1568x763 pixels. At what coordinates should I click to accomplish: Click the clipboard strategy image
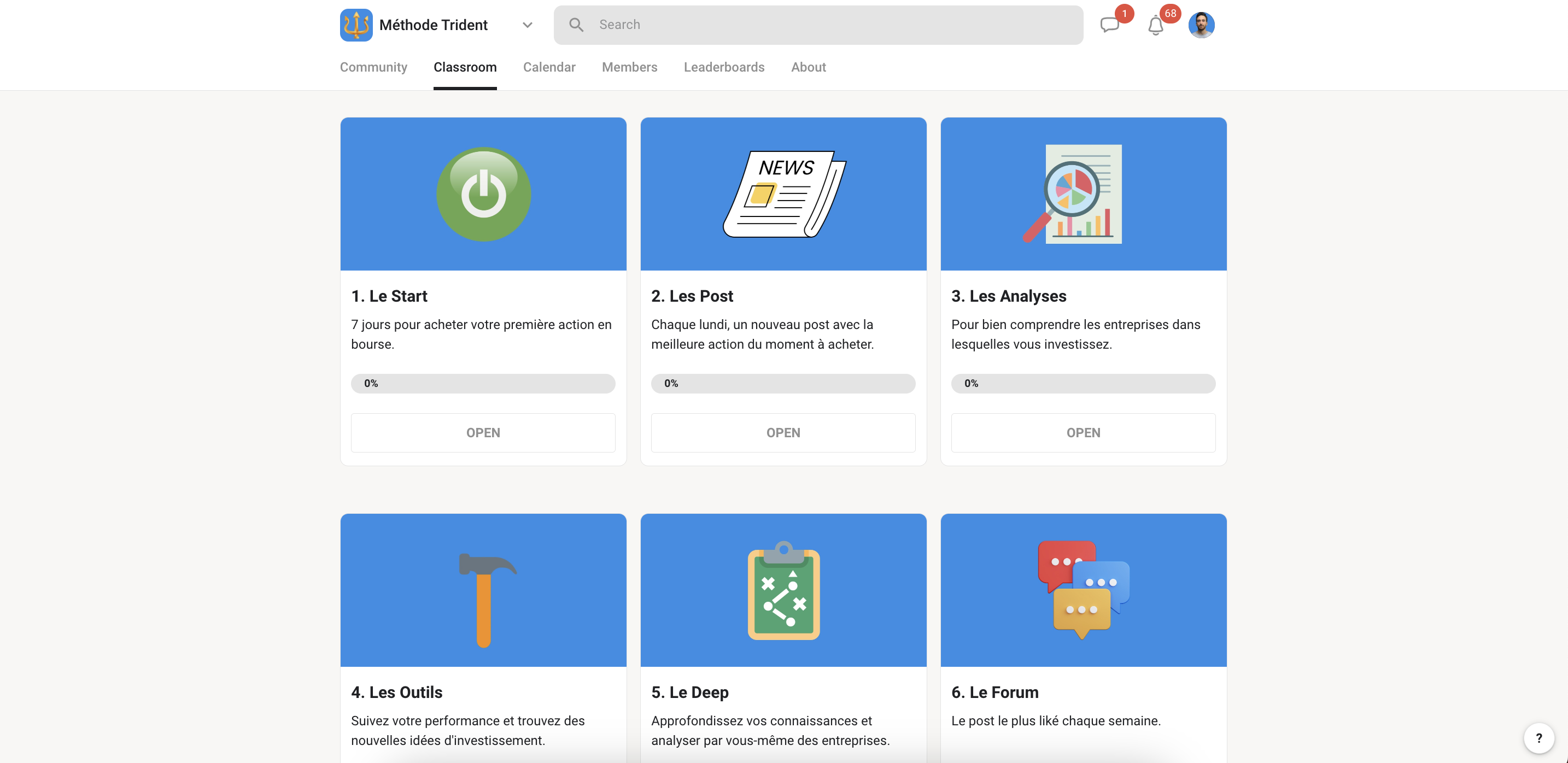pyautogui.click(x=784, y=590)
